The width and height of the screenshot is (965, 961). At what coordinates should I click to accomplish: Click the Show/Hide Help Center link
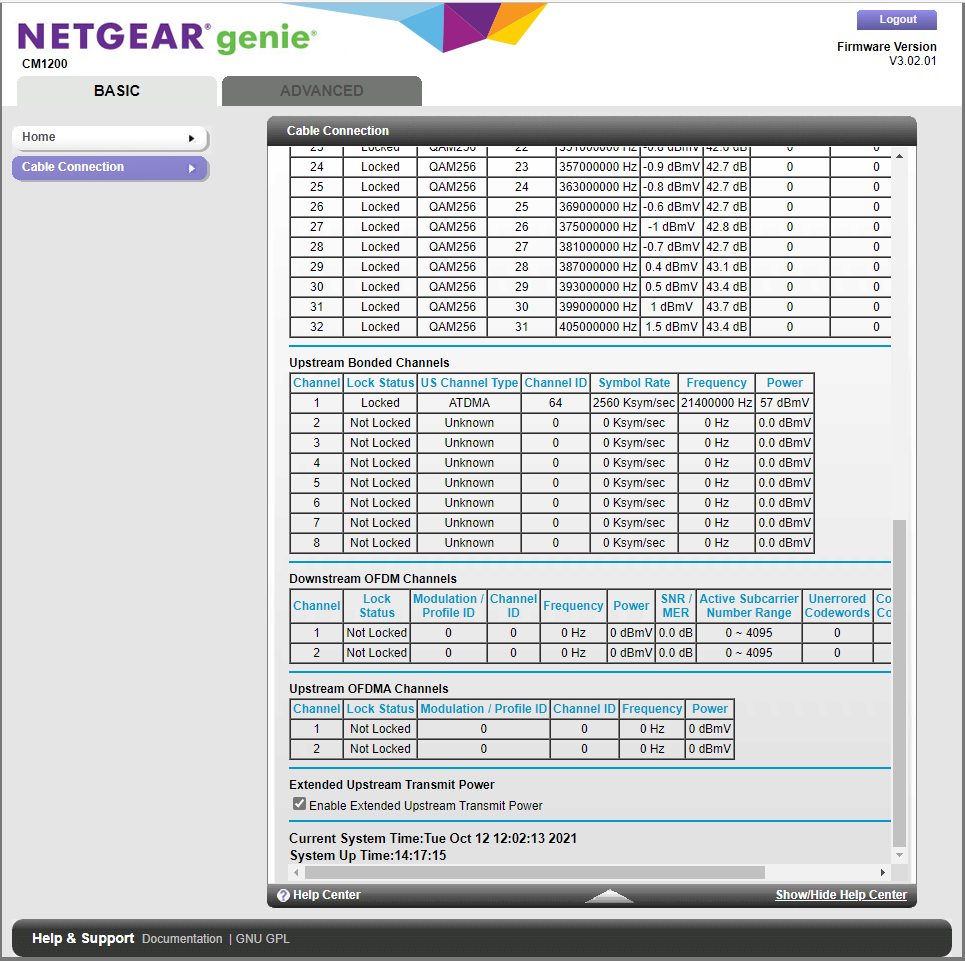pos(841,895)
